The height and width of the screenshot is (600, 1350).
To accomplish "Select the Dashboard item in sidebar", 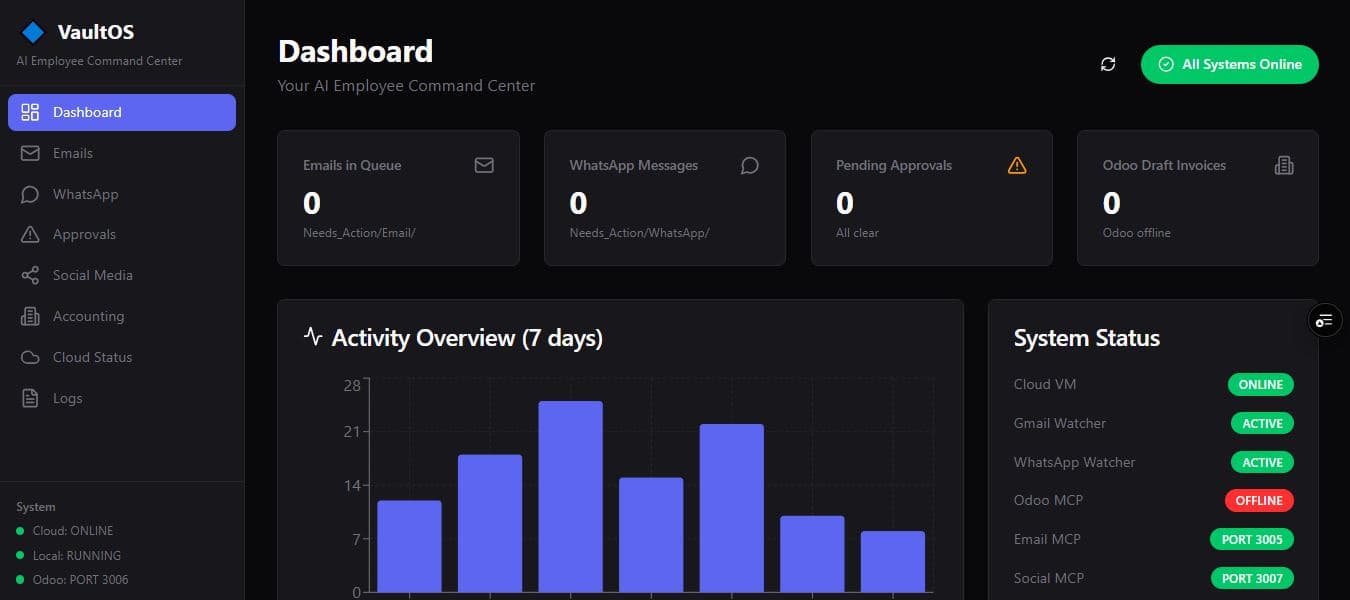I will coord(122,112).
